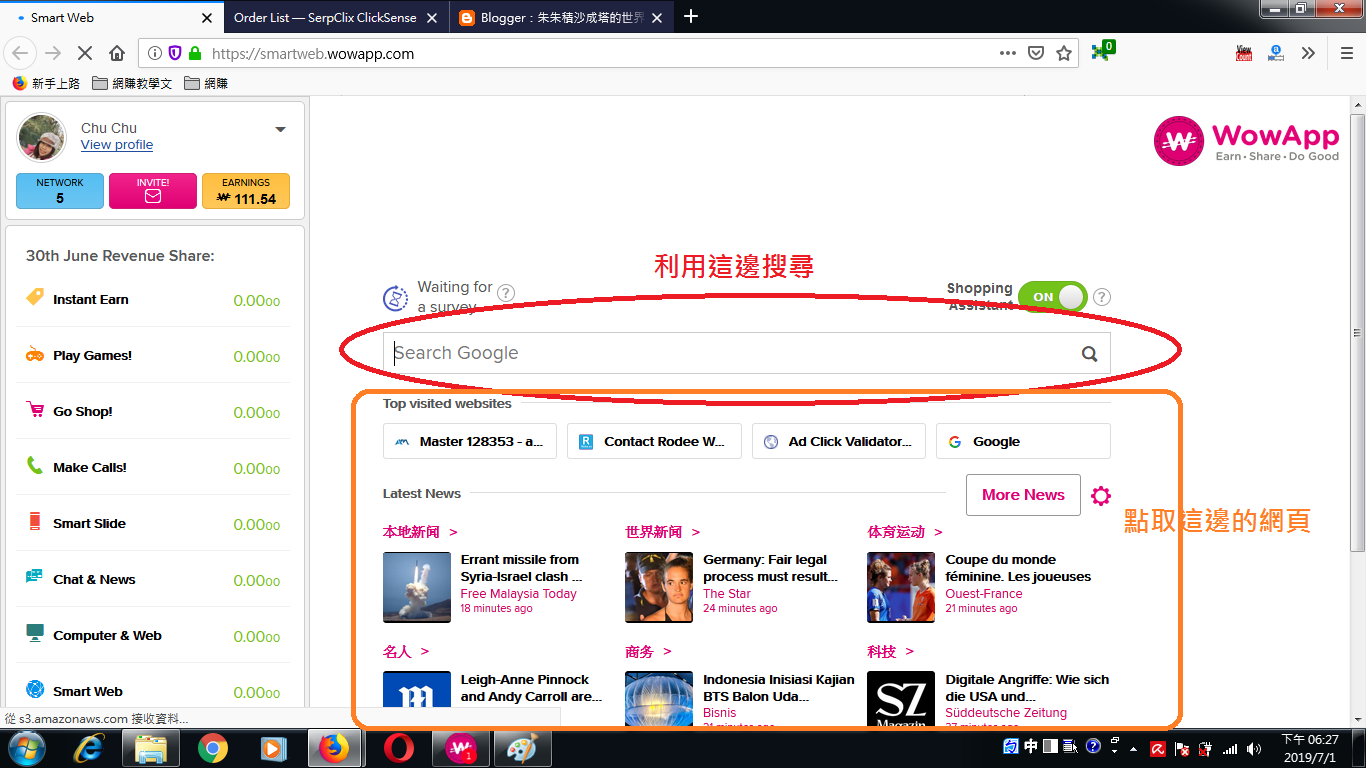
Task: Expand the 名人 news category
Action: (406, 652)
